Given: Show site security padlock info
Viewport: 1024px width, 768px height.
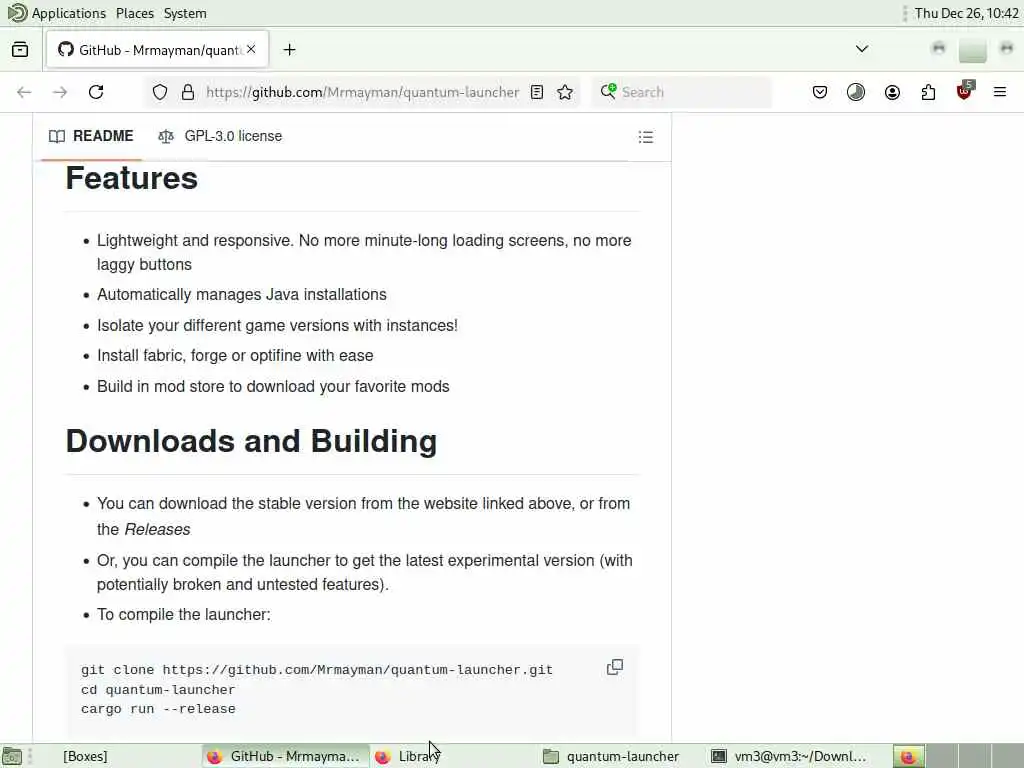Looking at the screenshot, I should pos(188,92).
